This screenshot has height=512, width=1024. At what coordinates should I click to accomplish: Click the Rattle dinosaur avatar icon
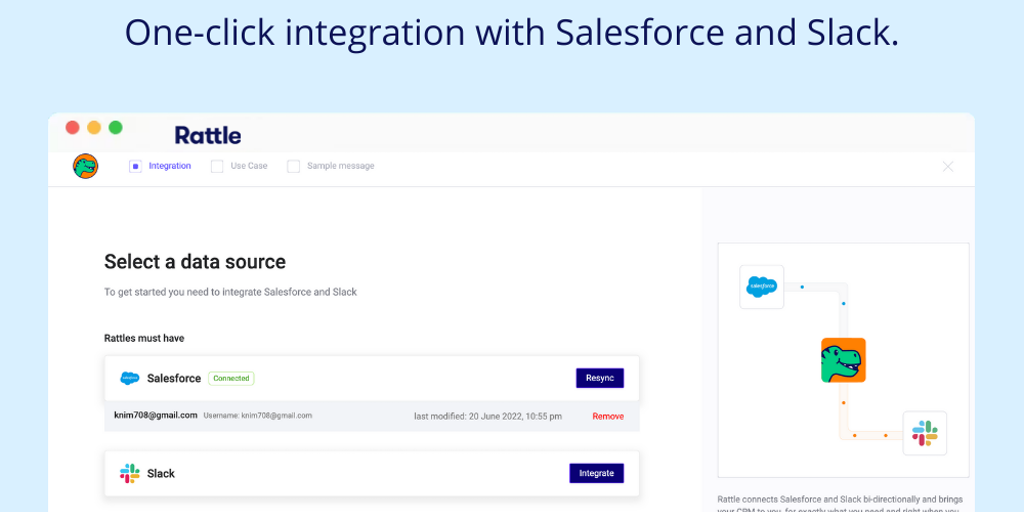coord(85,166)
